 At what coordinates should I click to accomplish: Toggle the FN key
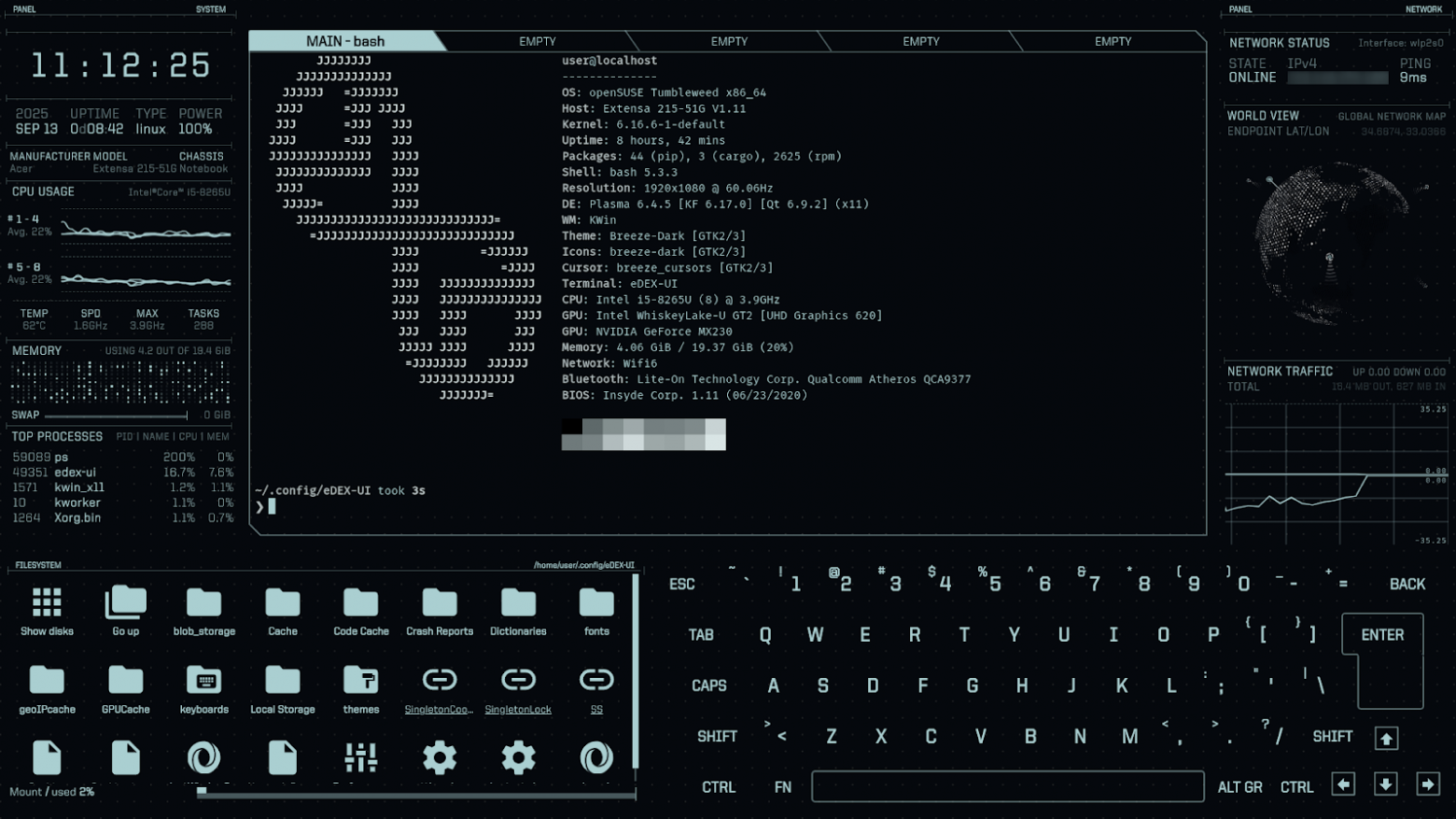(x=783, y=786)
